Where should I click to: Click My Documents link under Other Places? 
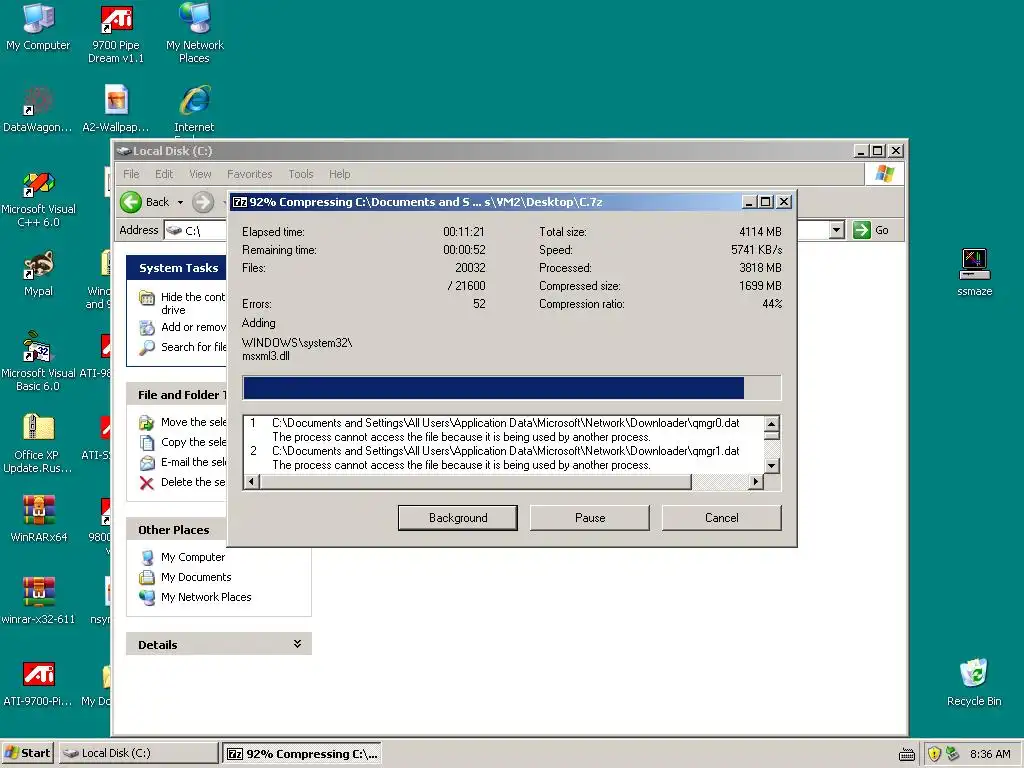196,577
